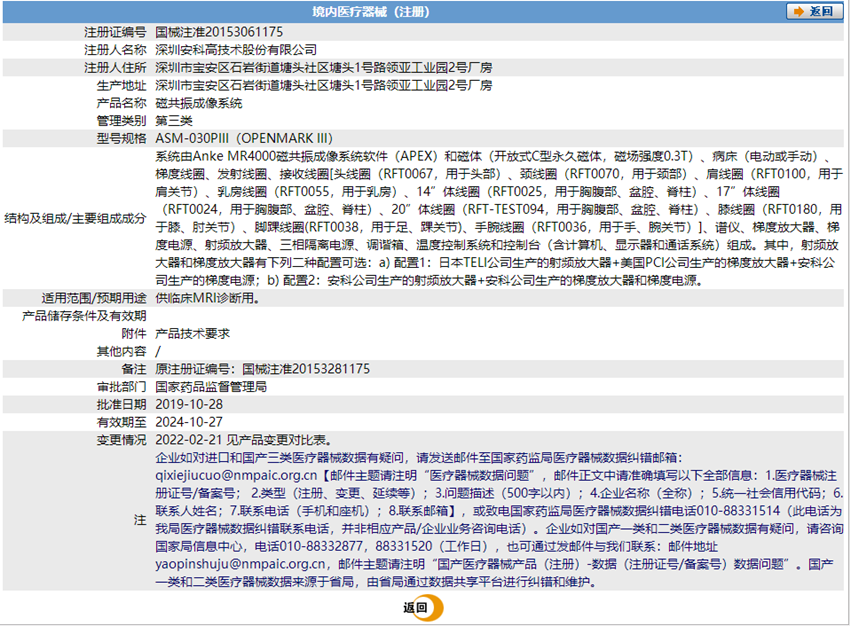
Task: Click the 有效期至 label
Action: pyautogui.click(x=121, y=422)
